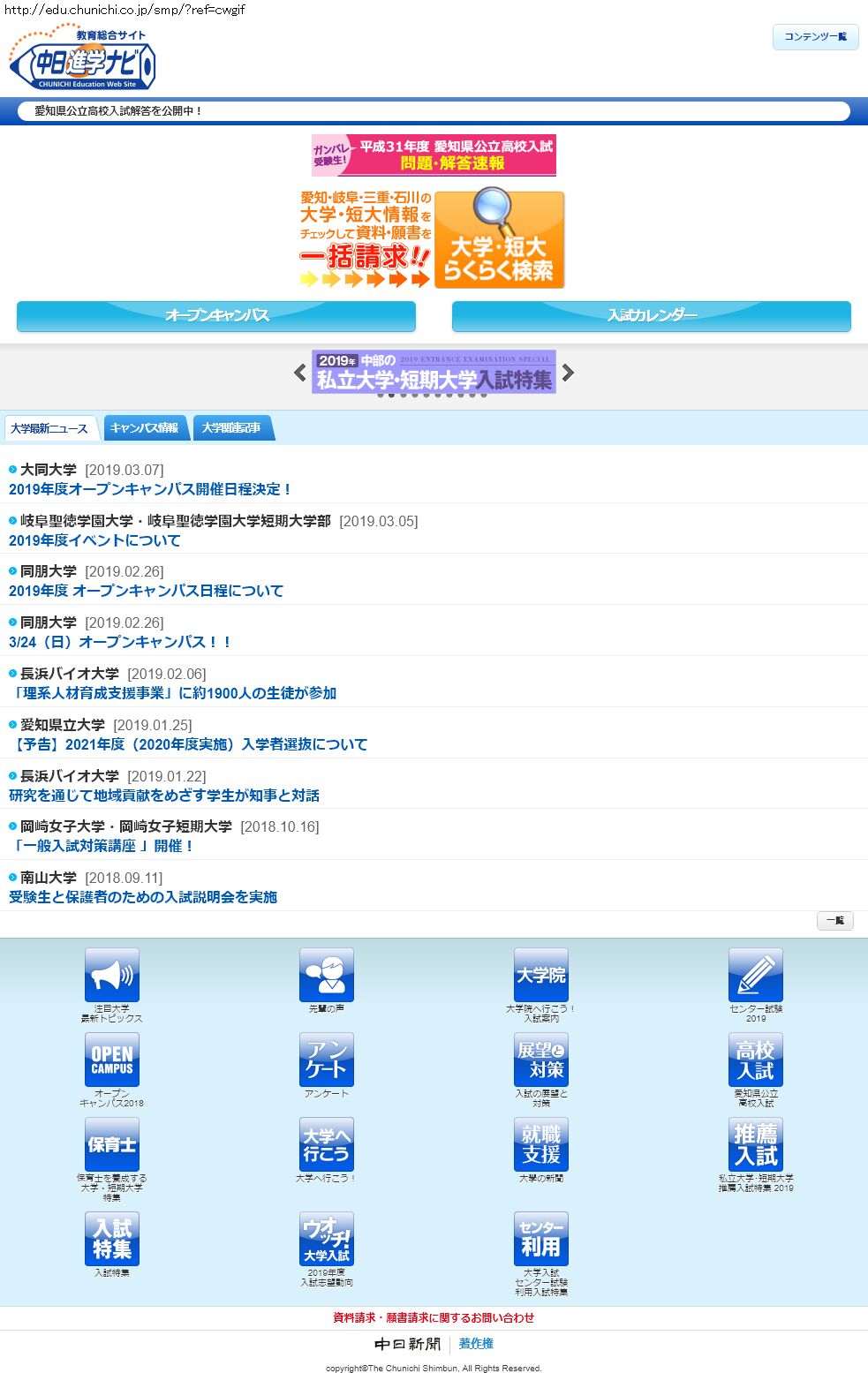Screen dimensions: 868x1373
Task: Open the コンテンツ一覧 contents list button
Action: tap(815, 37)
